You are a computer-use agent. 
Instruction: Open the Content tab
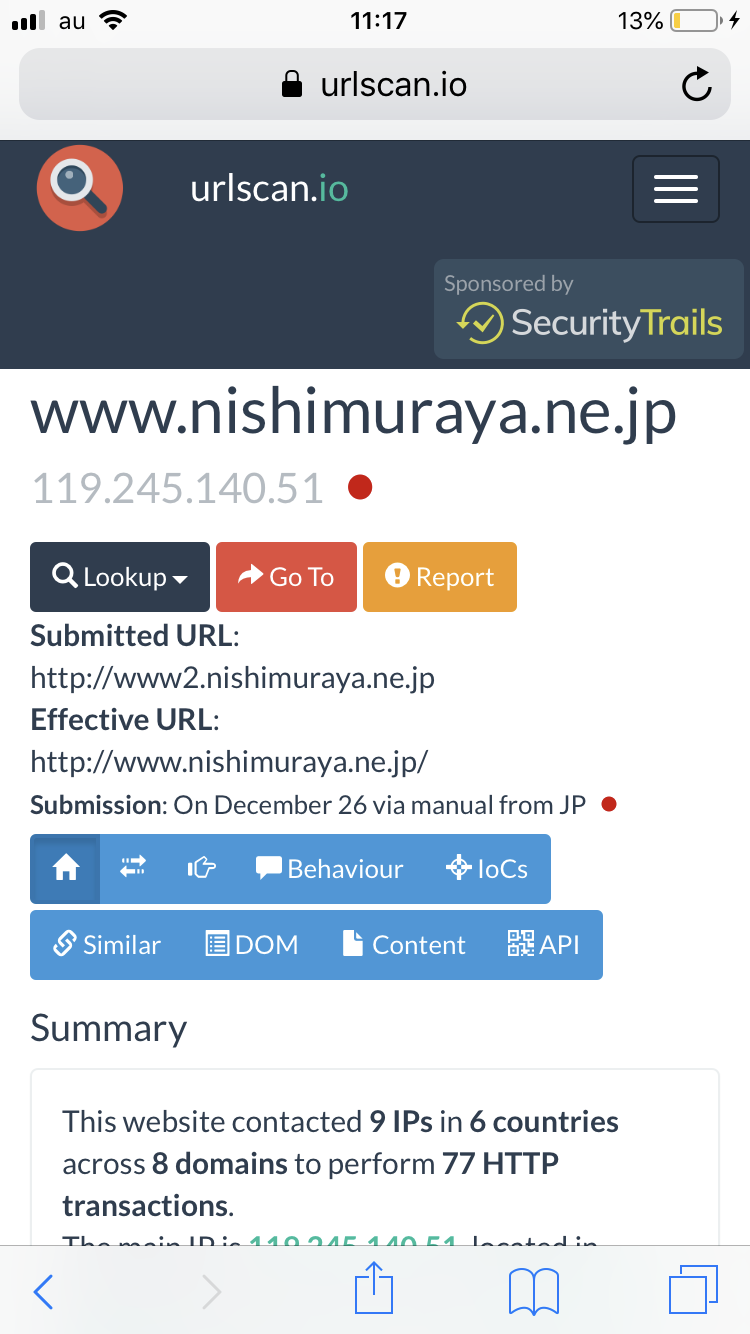tap(404, 945)
